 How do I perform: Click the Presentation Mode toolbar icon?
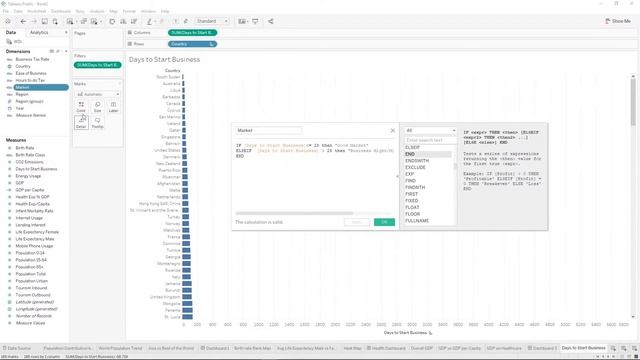coord(255,21)
